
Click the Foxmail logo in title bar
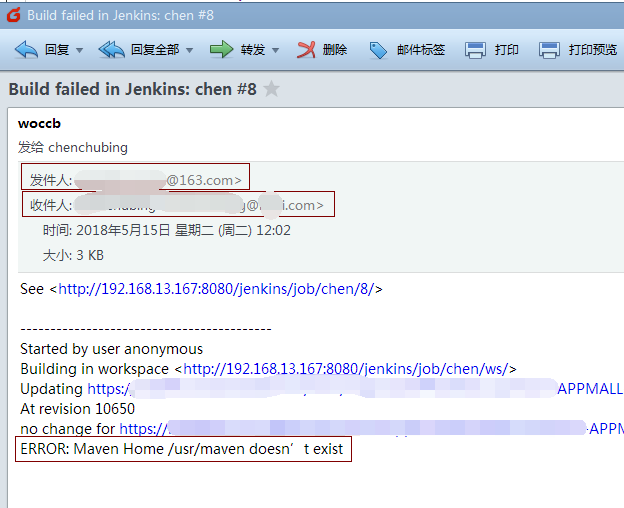pyautogui.click(x=14, y=15)
